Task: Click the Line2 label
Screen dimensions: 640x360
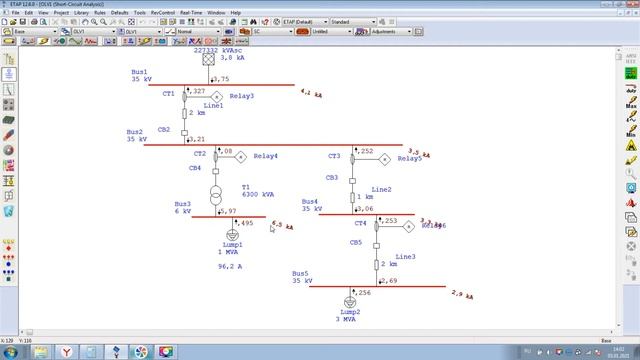Action: coord(381,189)
